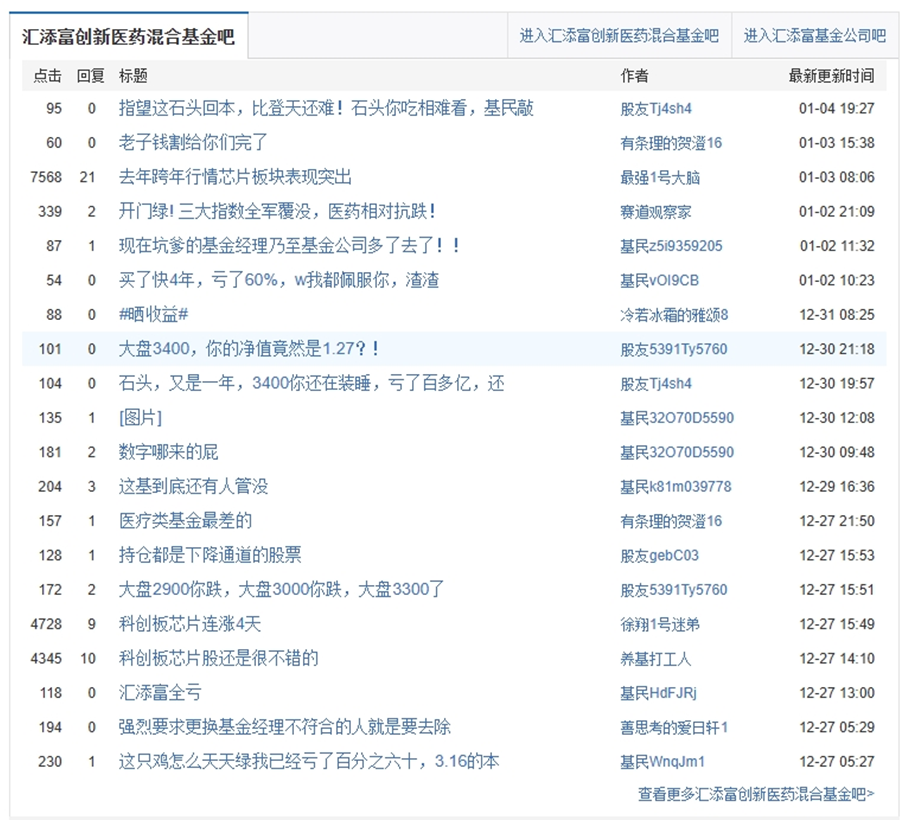
Task: Open the post 科创板芯片股还是很不错的
Action: click(219, 658)
